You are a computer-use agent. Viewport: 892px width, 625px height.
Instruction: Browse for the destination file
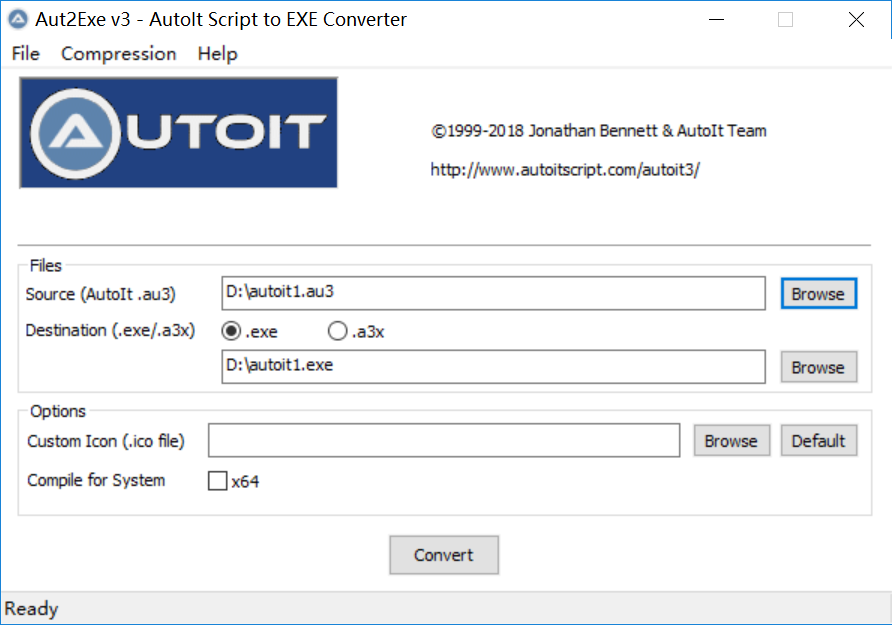pyautogui.click(x=819, y=367)
